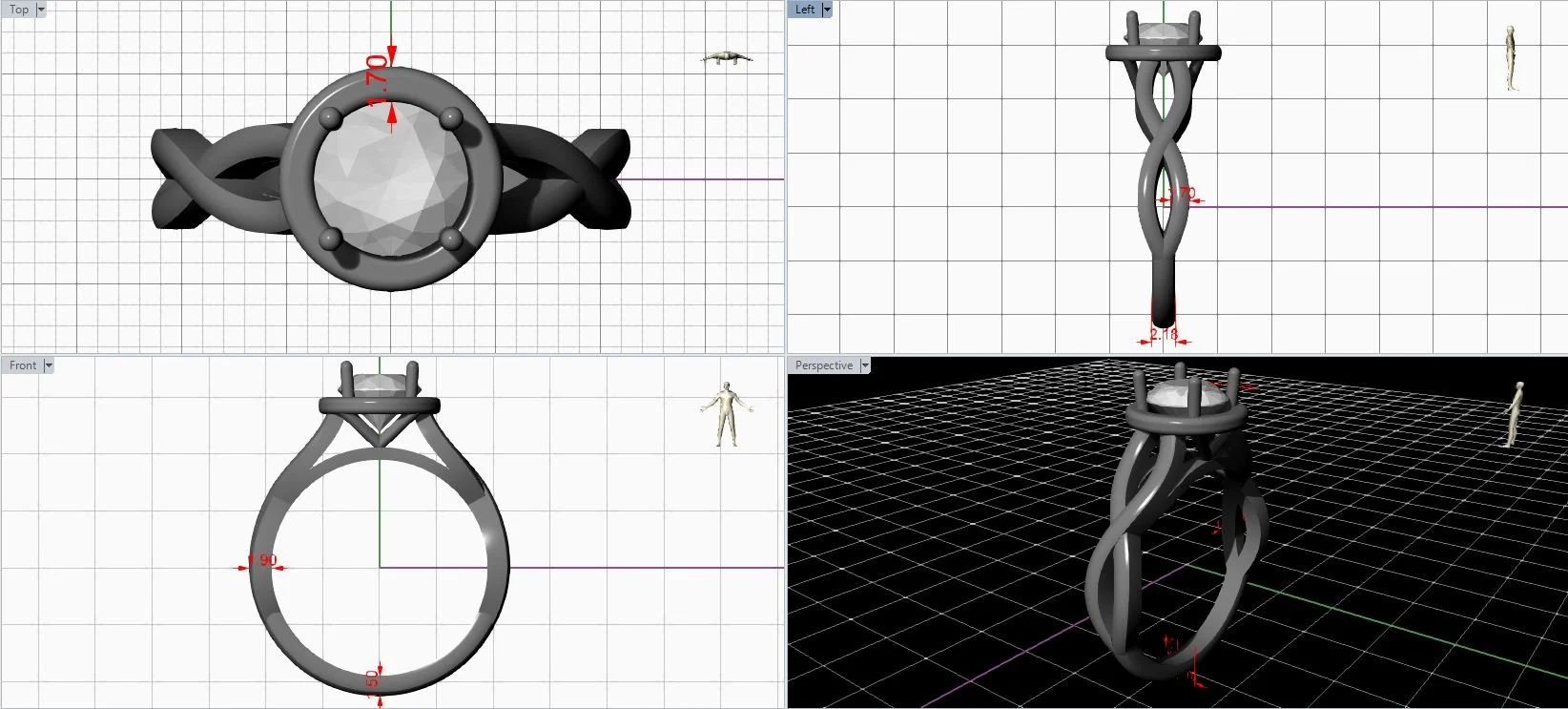Open the Front viewport title menu
Screen dimensions: 1568x709
[23, 365]
